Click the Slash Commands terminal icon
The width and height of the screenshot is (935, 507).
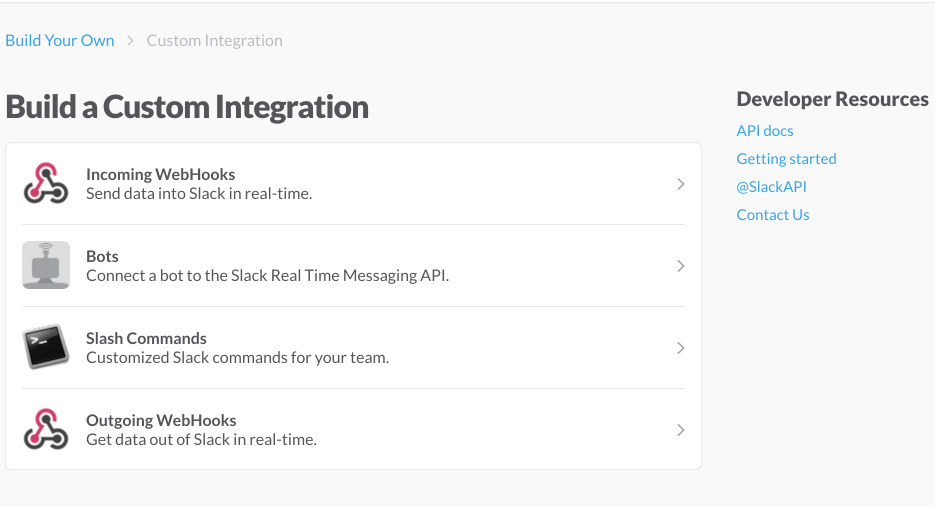point(46,348)
